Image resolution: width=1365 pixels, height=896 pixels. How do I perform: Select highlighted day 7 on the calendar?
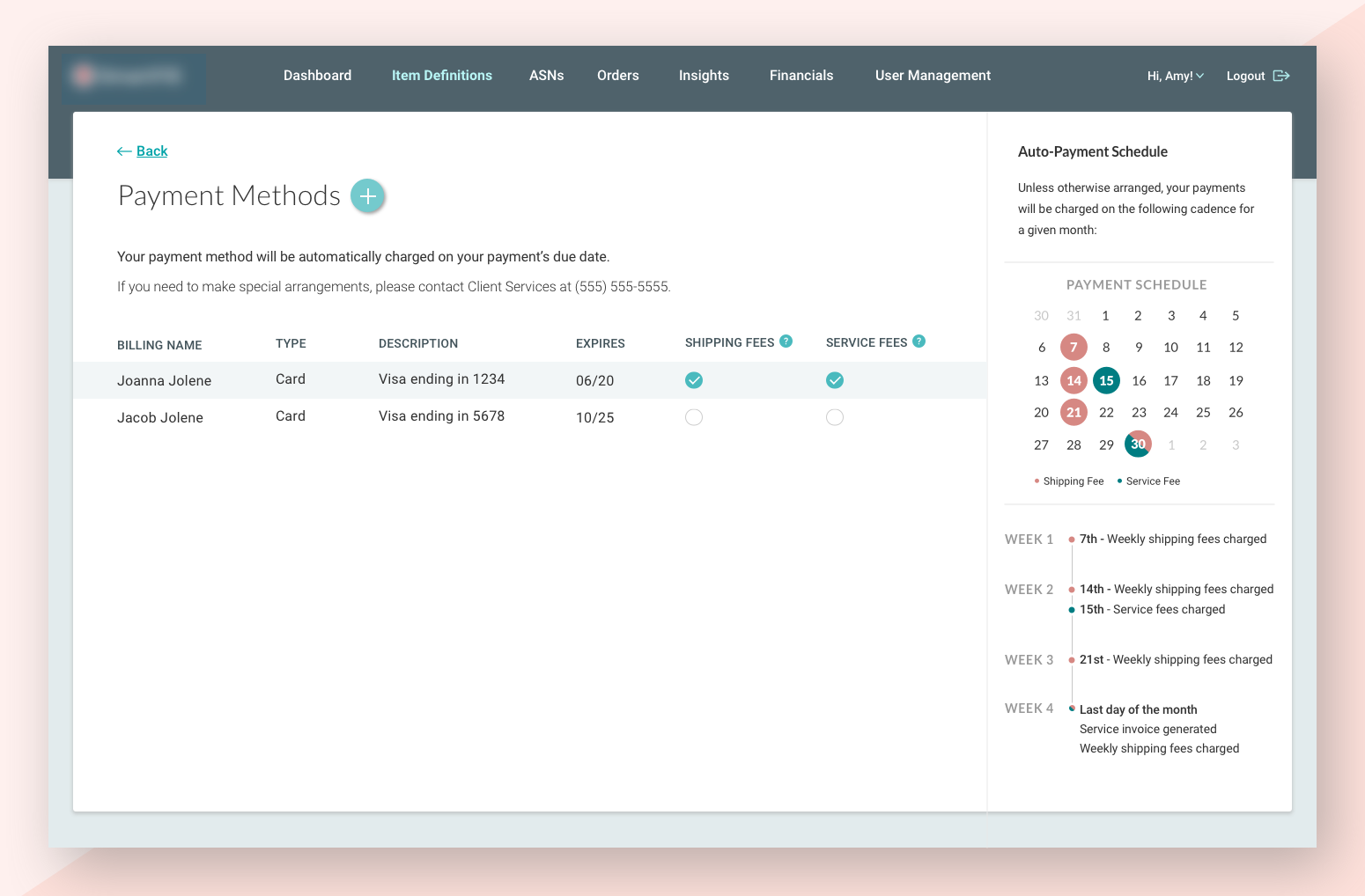pyautogui.click(x=1074, y=348)
